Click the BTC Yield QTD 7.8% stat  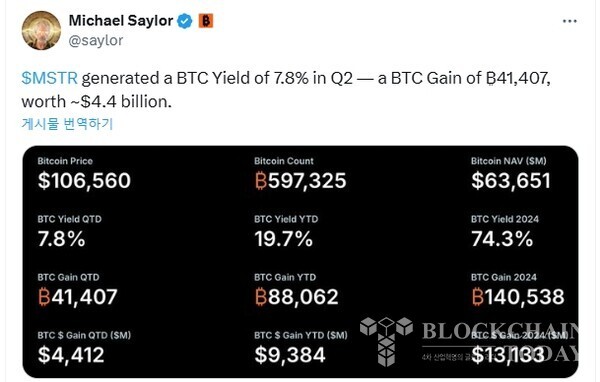(x=61, y=239)
